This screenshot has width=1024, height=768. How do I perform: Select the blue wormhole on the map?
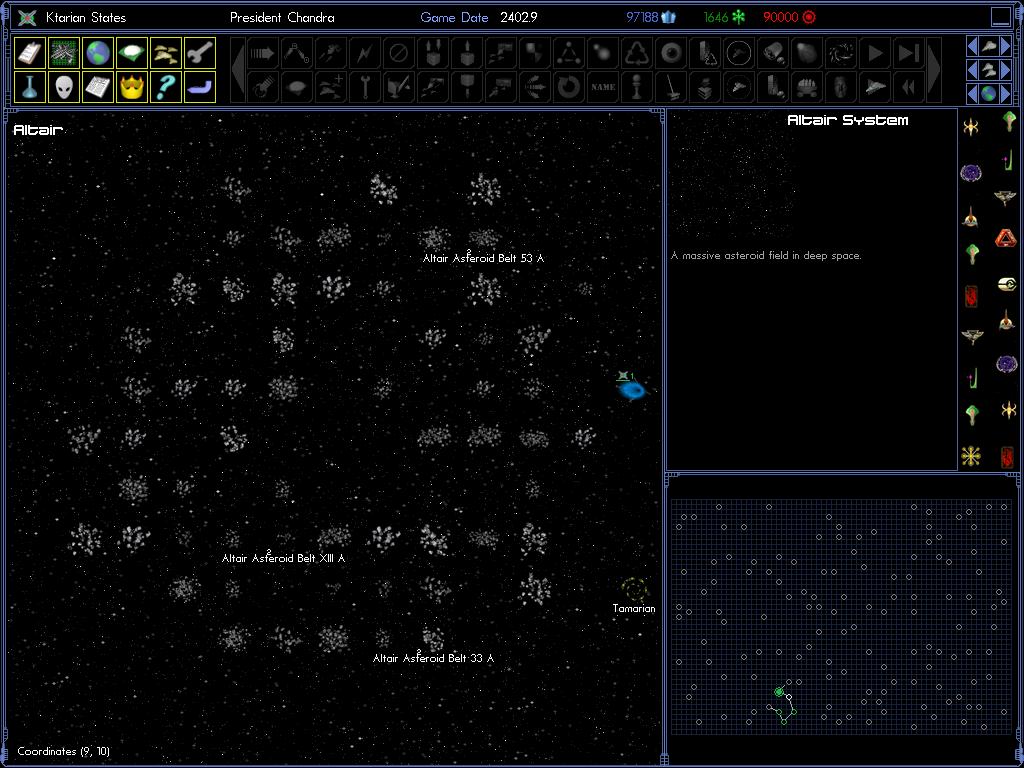pos(632,390)
